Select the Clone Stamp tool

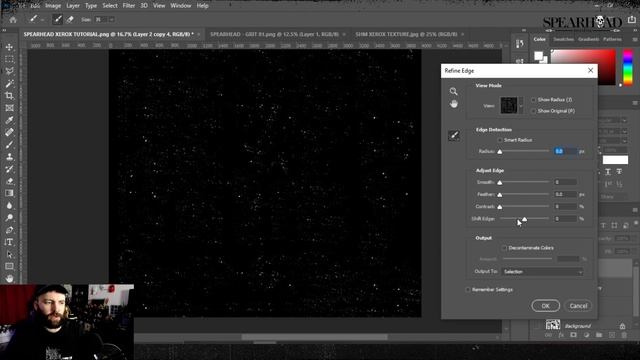point(9,157)
